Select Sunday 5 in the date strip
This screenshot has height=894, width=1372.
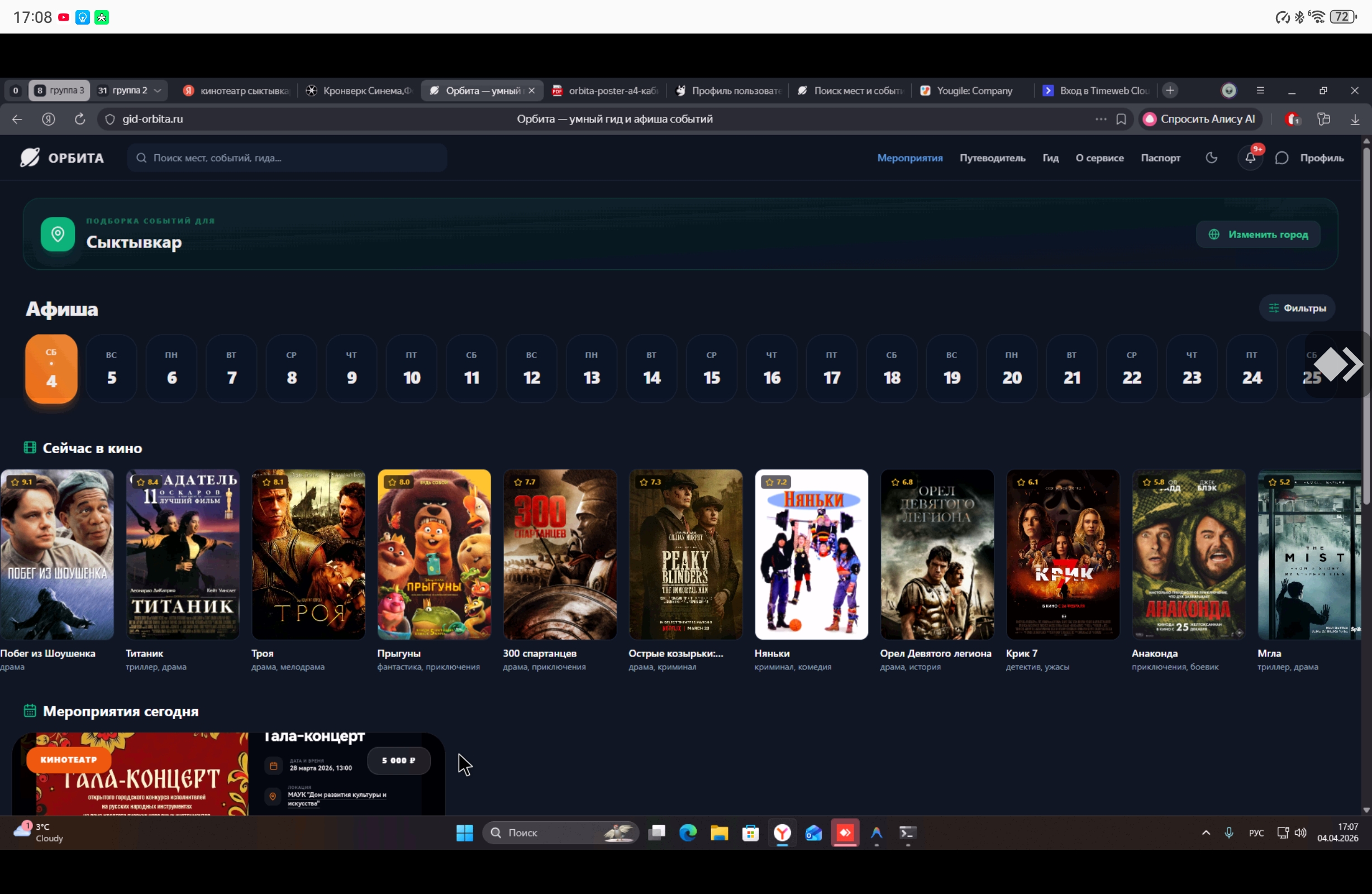pyautogui.click(x=111, y=369)
